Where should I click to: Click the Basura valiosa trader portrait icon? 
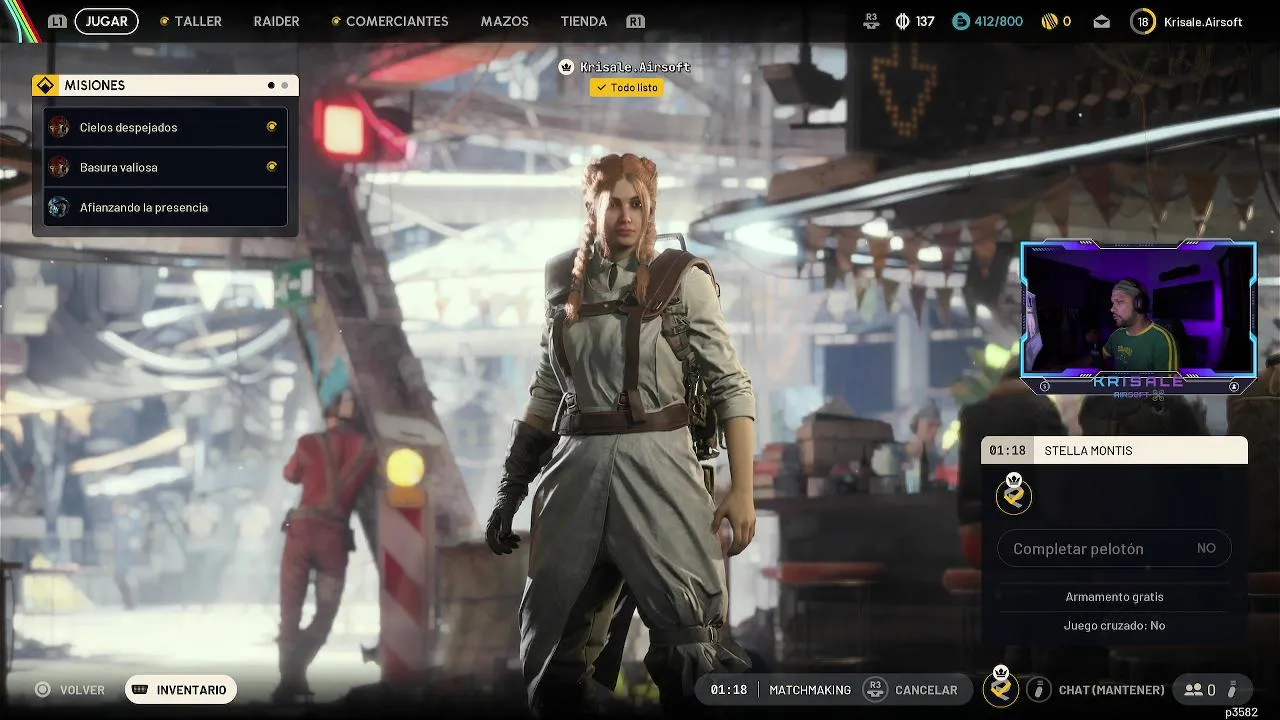pyautogui.click(x=59, y=167)
